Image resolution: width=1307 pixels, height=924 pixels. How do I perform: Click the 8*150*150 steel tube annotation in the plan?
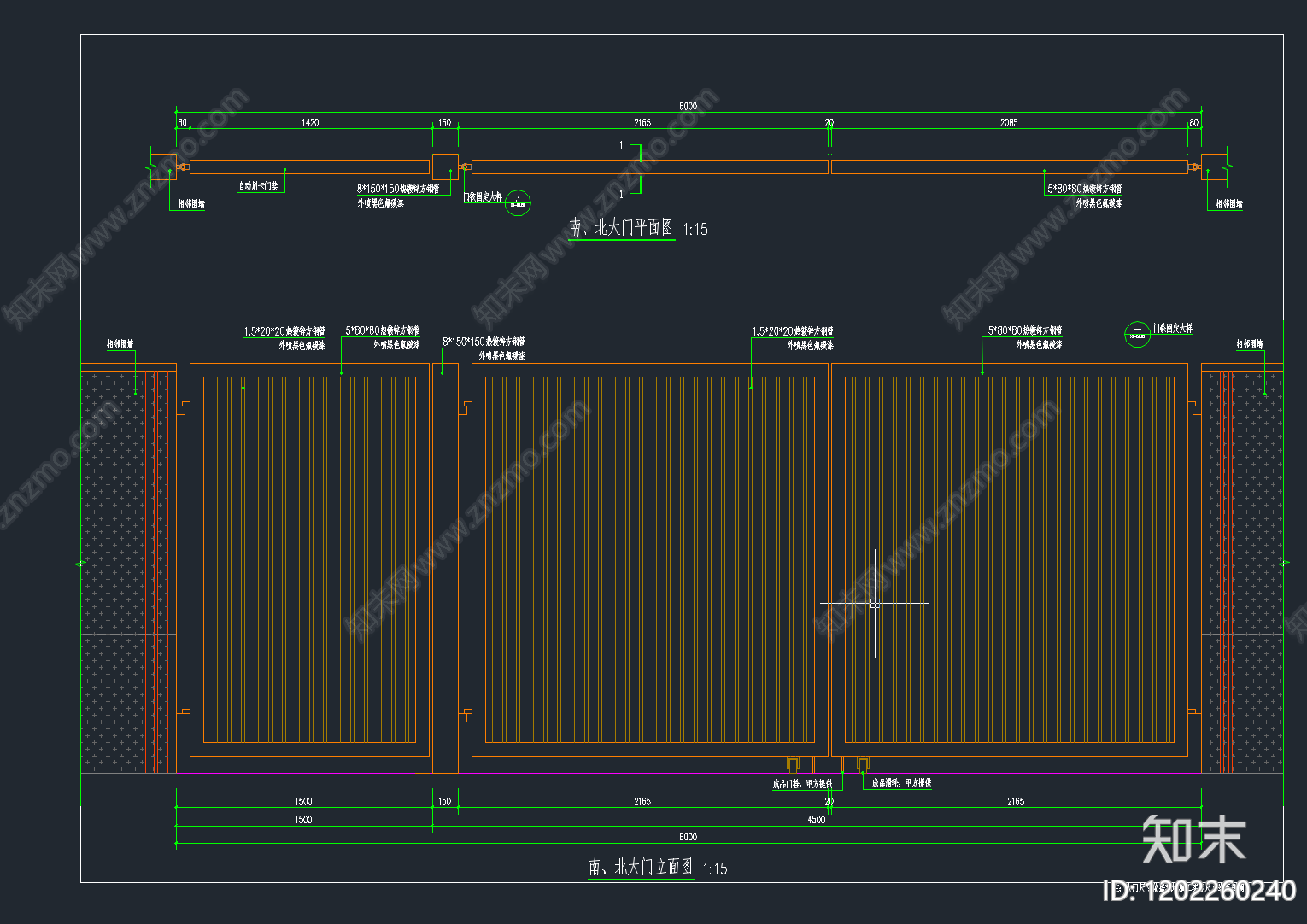[x=398, y=189]
